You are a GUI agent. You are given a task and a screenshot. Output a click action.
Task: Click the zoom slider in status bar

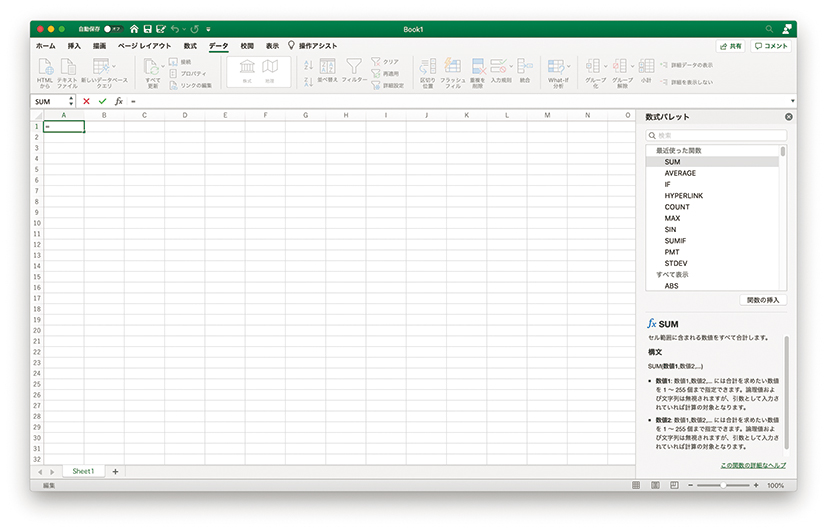pyautogui.click(x=724, y=485)
